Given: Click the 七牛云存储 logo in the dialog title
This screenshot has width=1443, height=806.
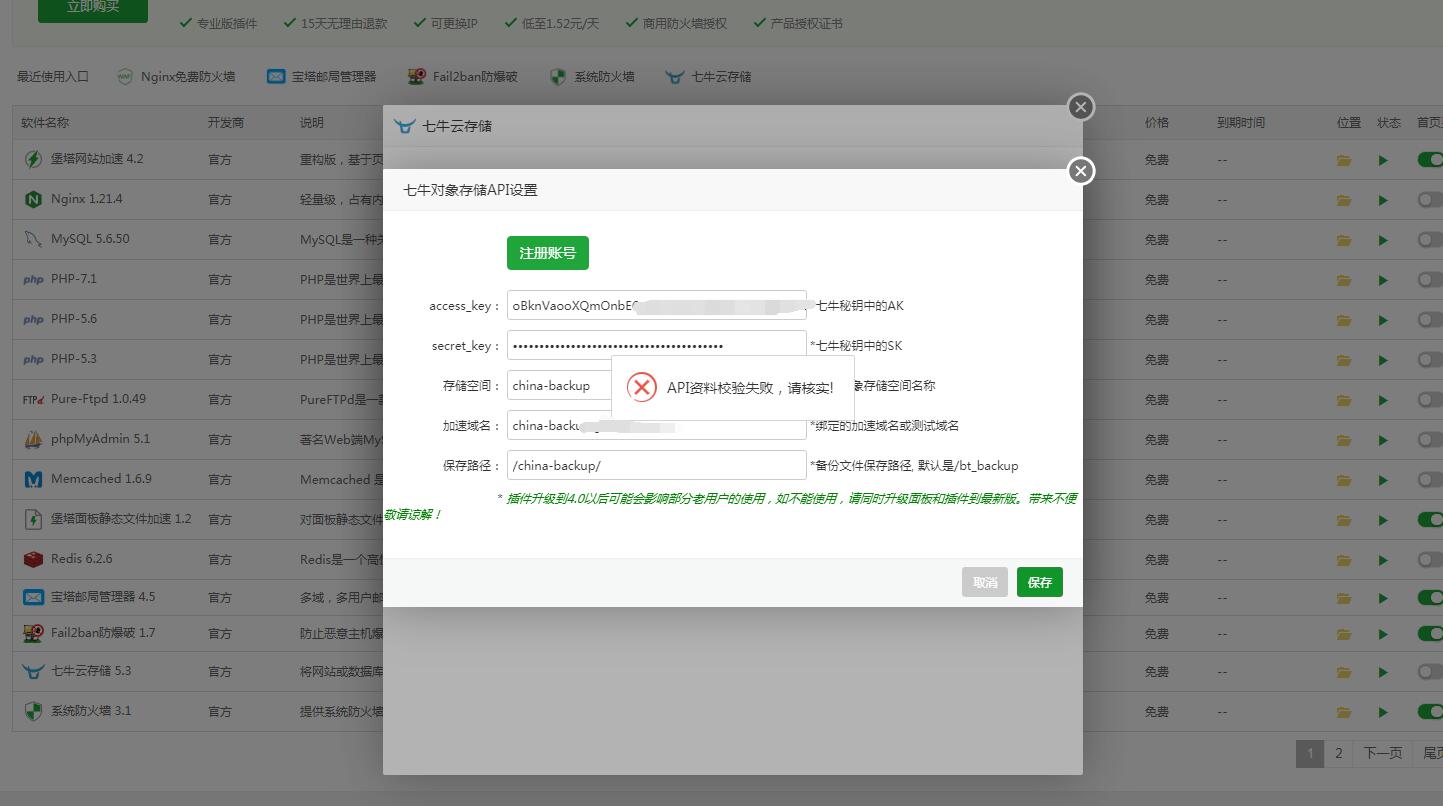Looking at the screenshot, I should click(x=404, y=126).
